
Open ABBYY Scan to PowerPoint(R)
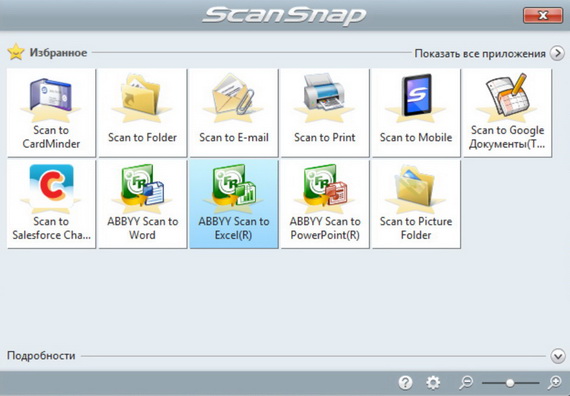(325, 204)
